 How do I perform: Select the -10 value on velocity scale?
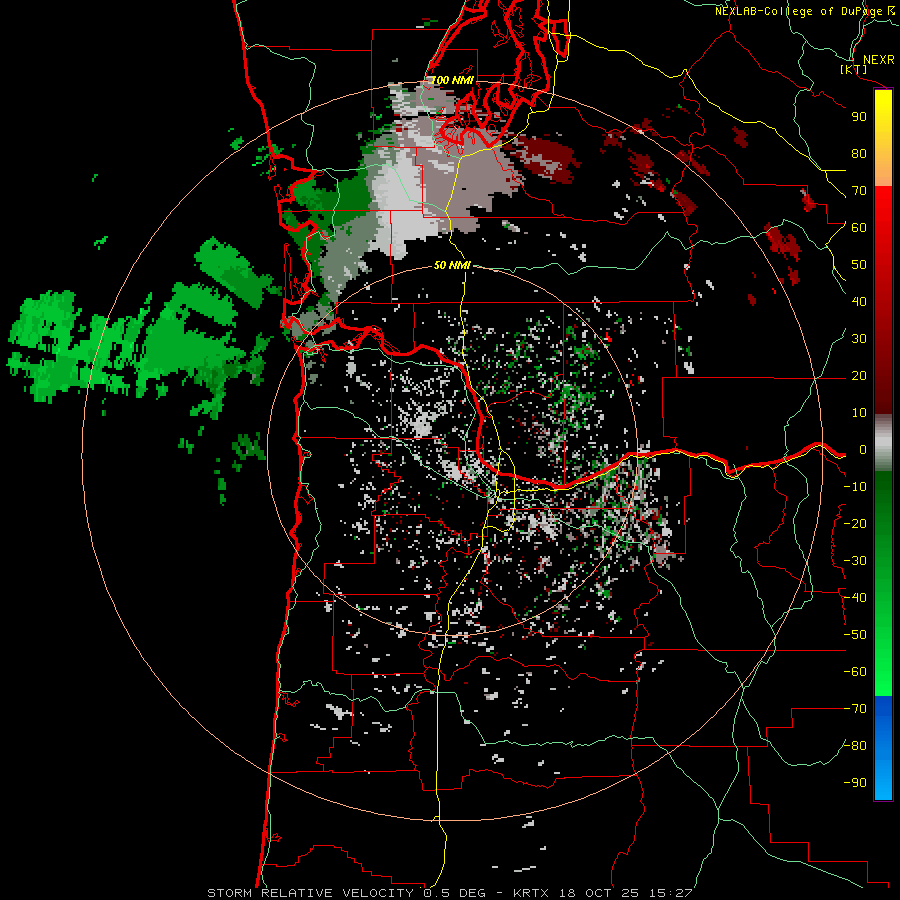click(855, 487)
